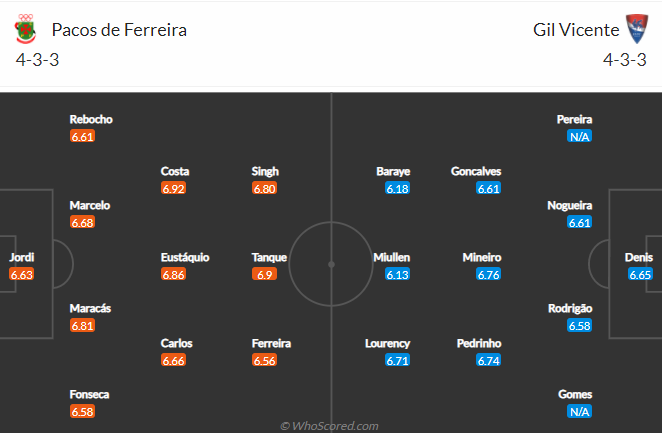The image size is (662, 433).
Task: Click Tanque's 6.9 rating badge
Action: coord(264,274)
